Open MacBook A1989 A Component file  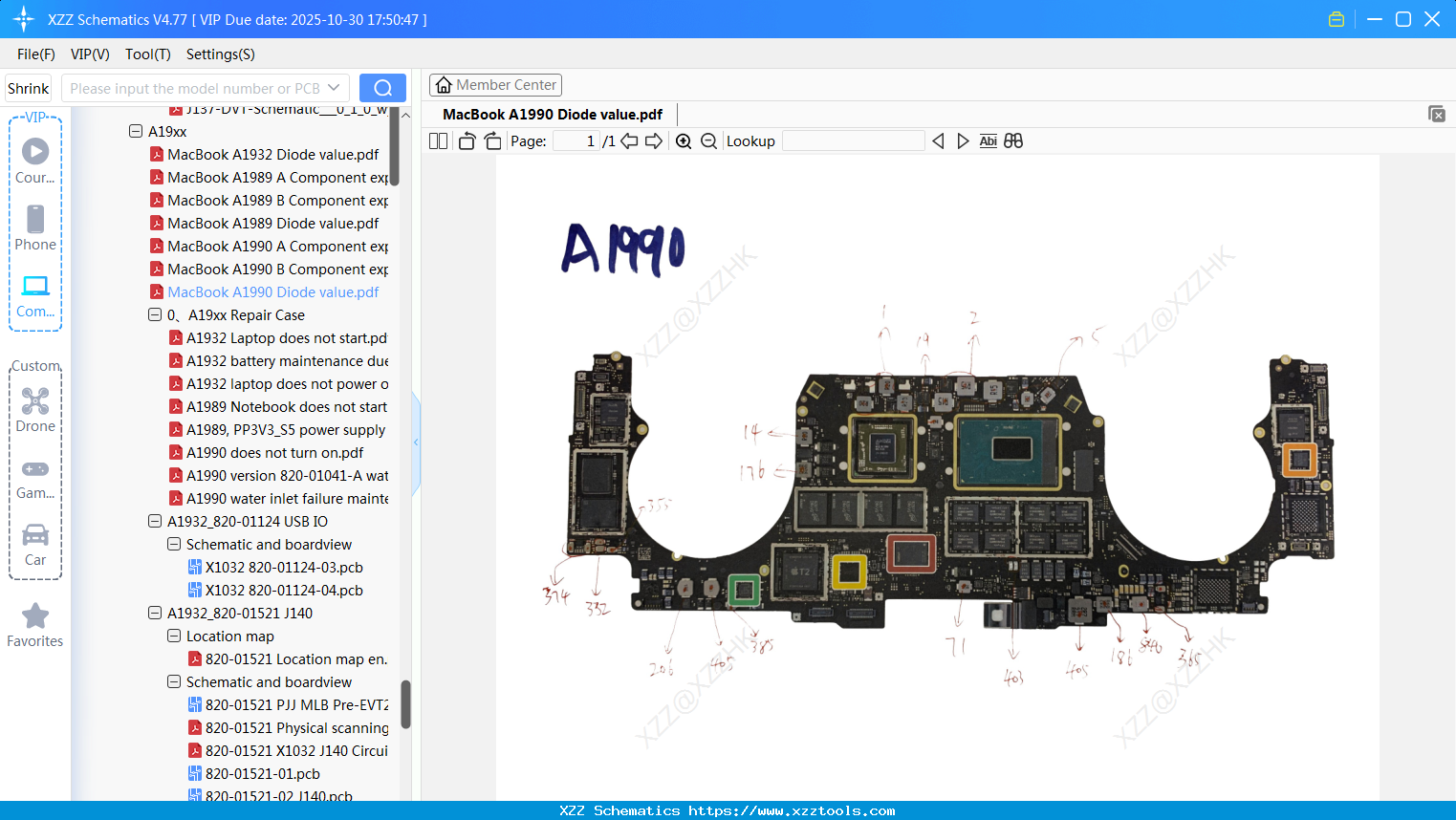coord(269,177)
